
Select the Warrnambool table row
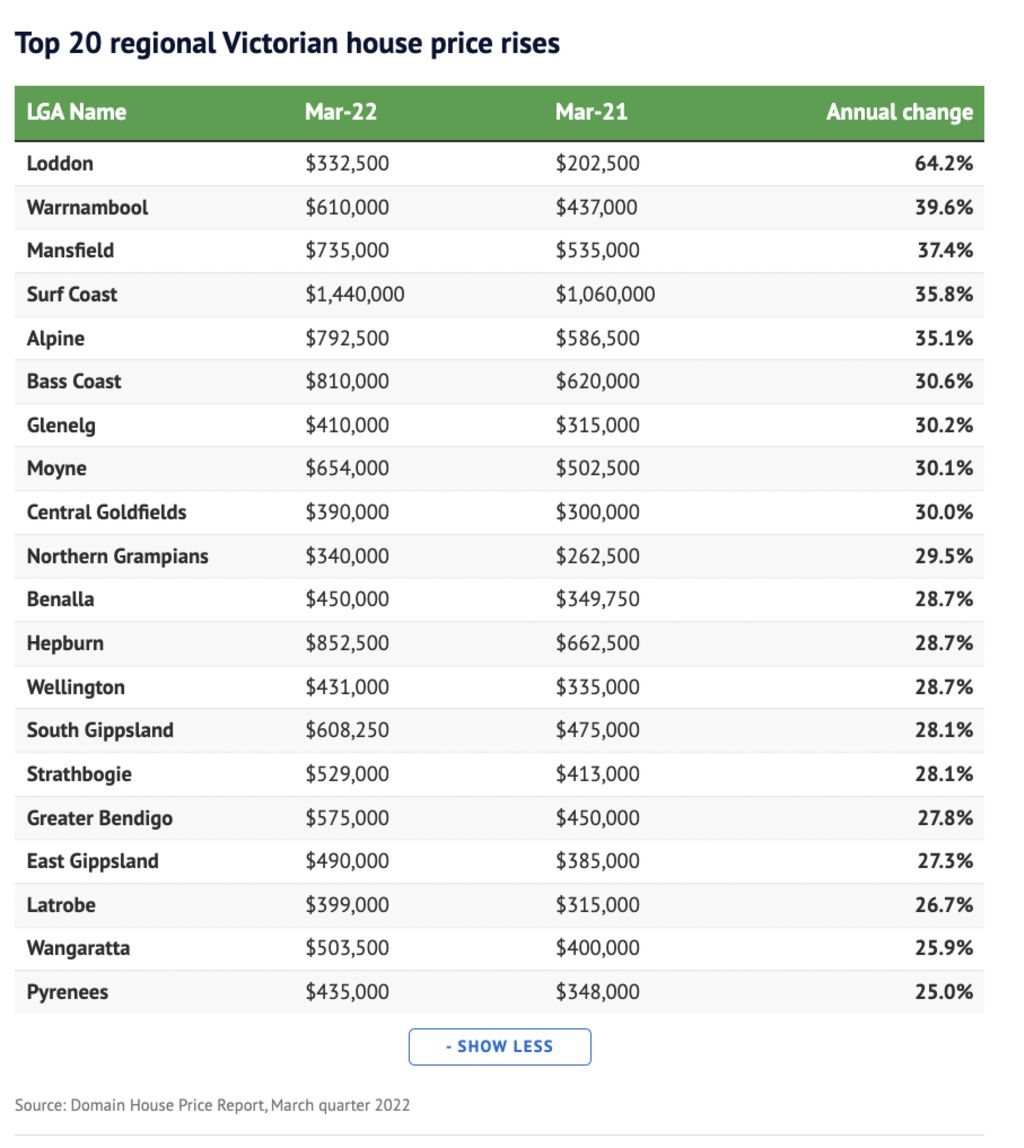click(x=499, y=207)
